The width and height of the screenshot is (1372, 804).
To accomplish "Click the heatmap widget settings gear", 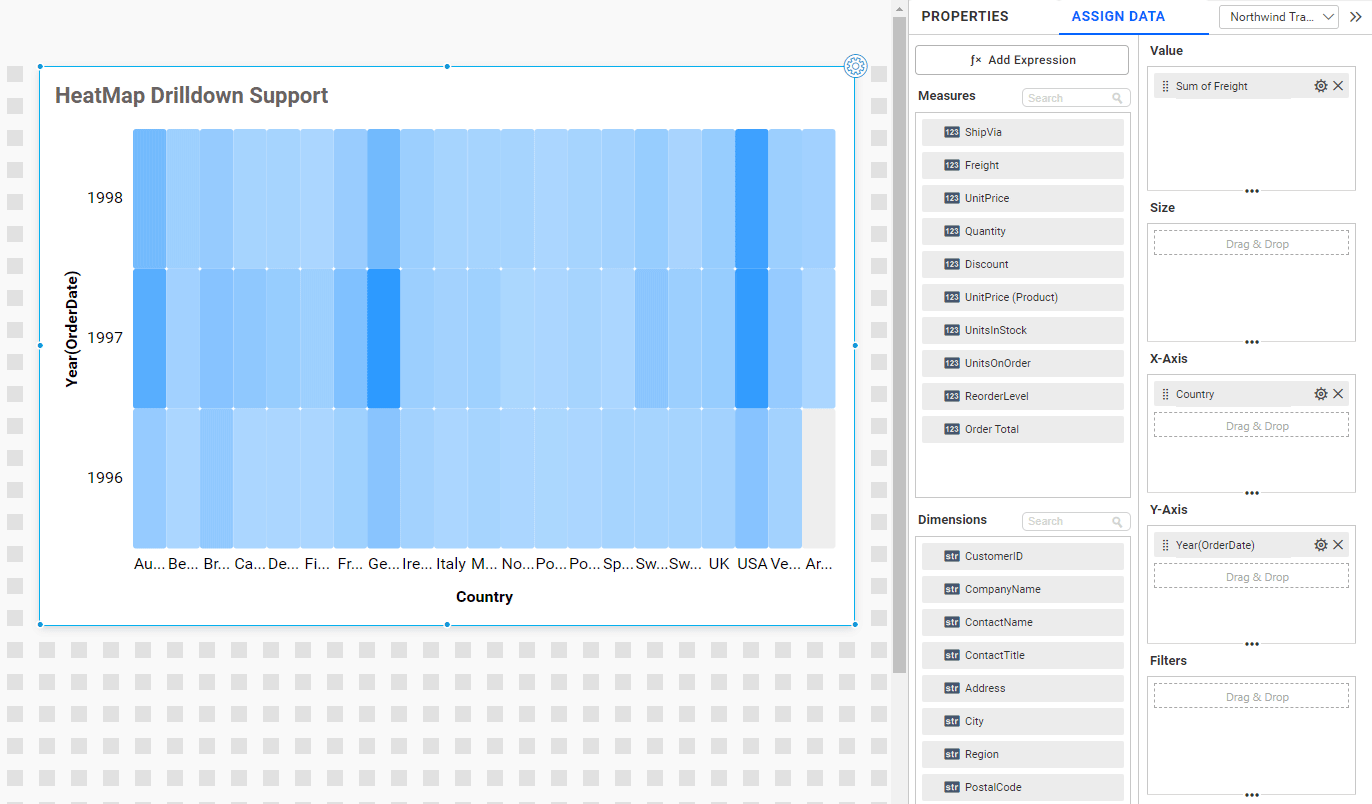I will pyautogui.click(x=856, y=65).
